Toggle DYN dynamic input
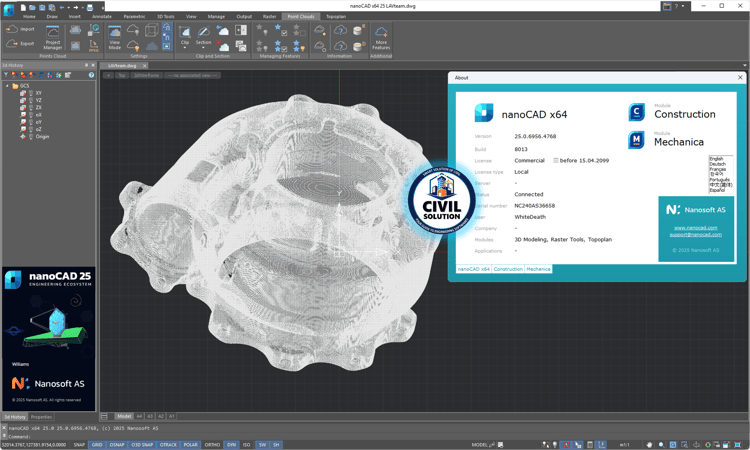The width and height of the screenshot is (750, 450). click(x=232, y=445)
